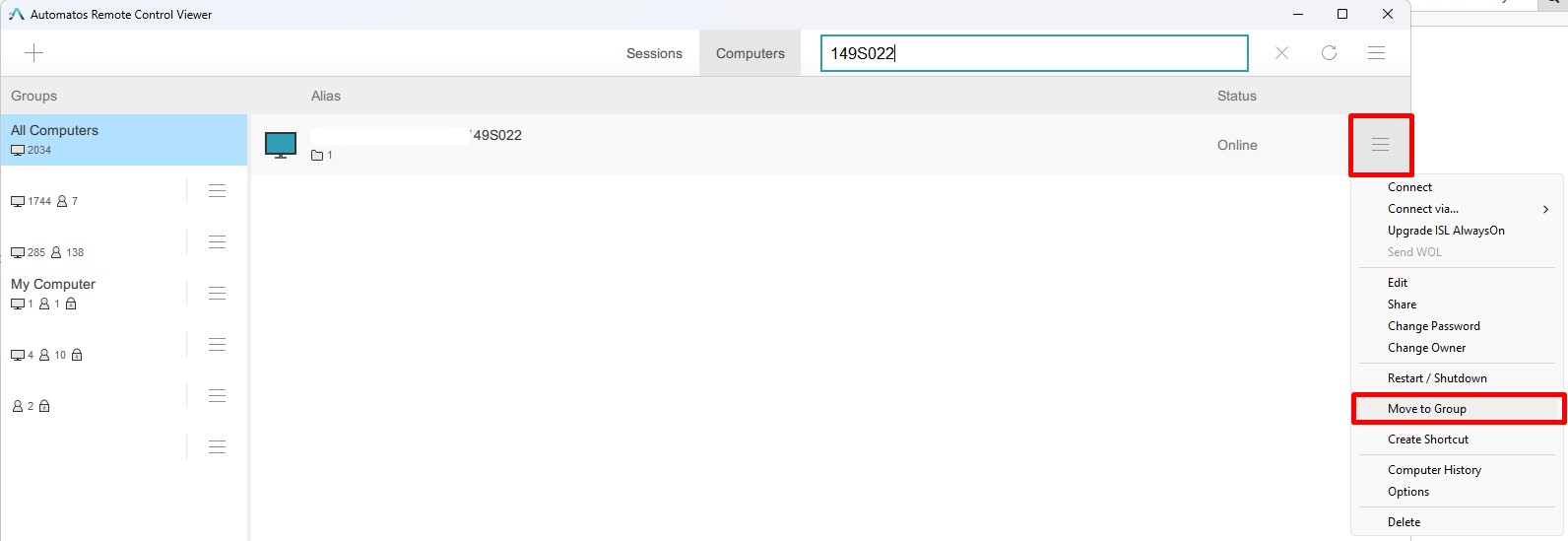Open the hamburger menu for the 49S022 row

click(1380, 145)
